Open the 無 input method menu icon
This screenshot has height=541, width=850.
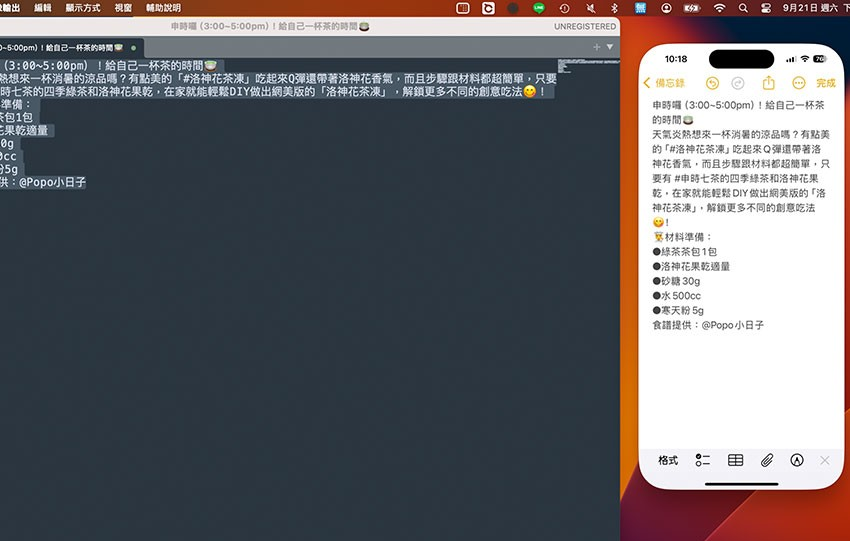point(640,8)
